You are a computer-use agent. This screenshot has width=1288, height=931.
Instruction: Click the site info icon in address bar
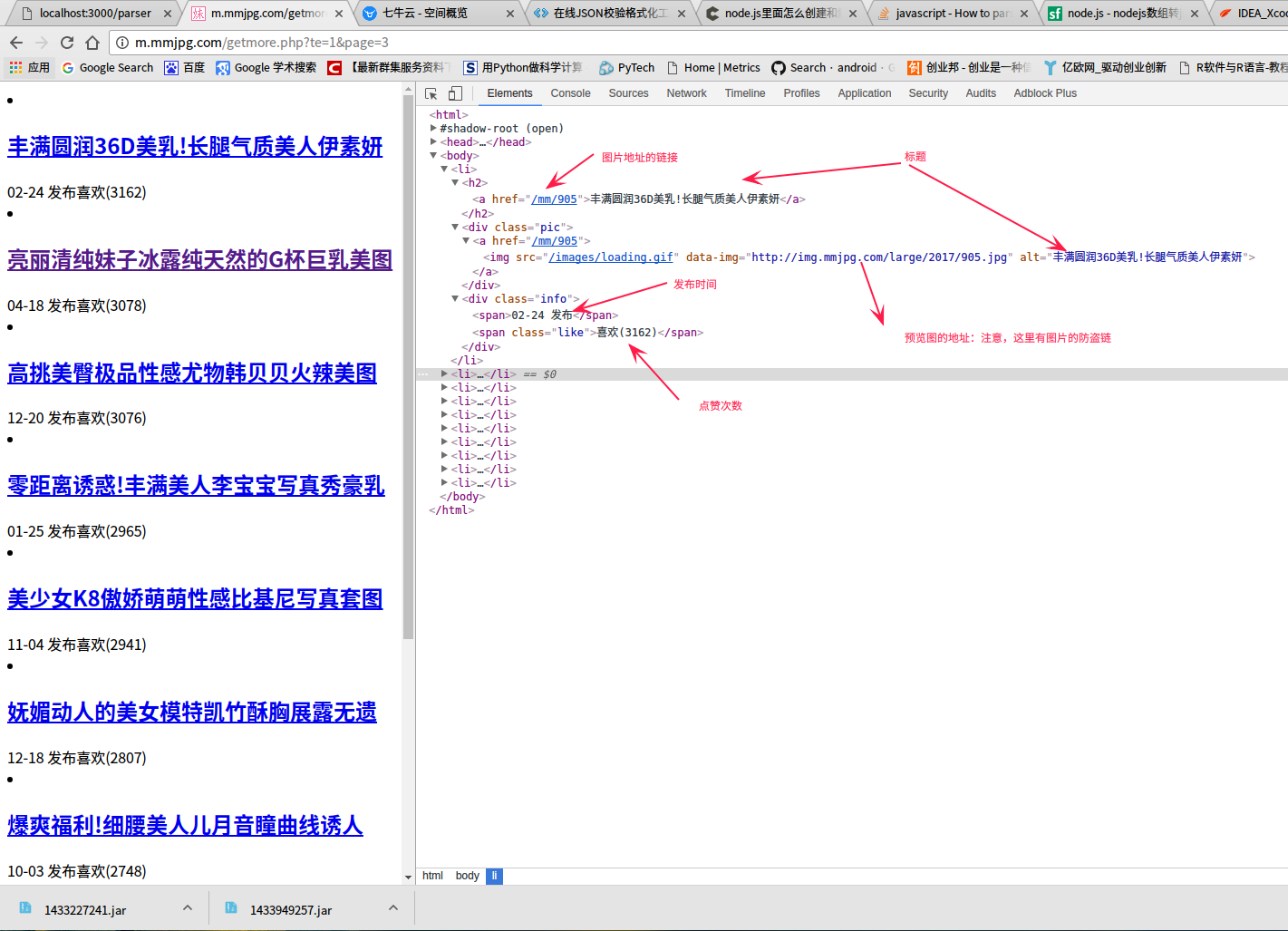coord(122,43)
